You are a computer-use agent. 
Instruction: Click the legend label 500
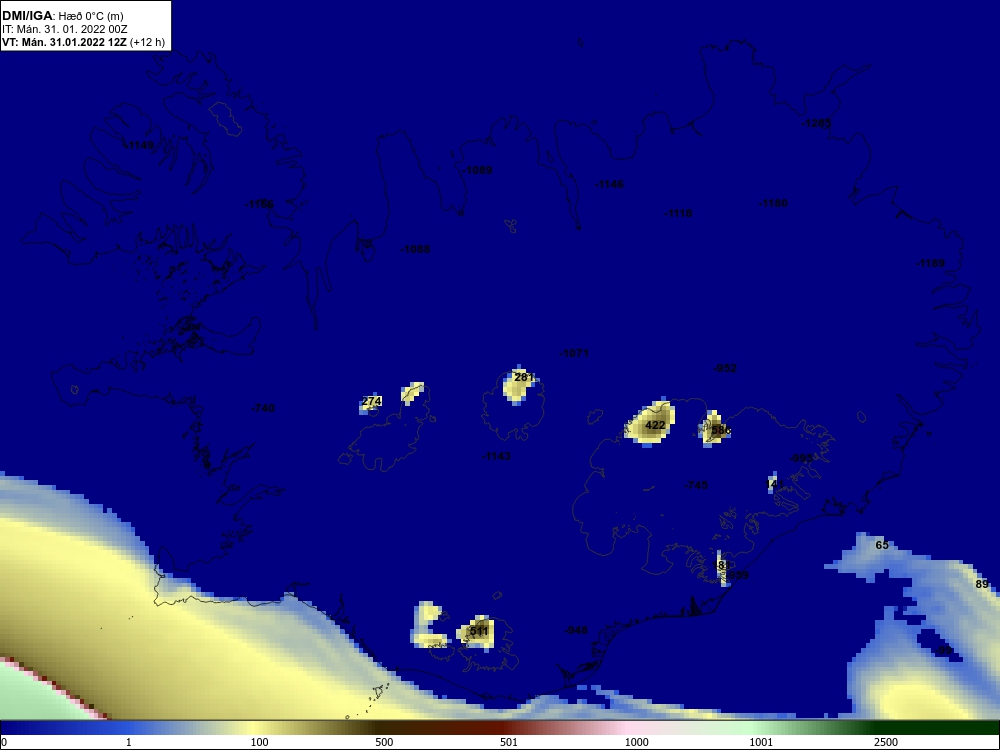pyautogui.click(x=385, y=742)
